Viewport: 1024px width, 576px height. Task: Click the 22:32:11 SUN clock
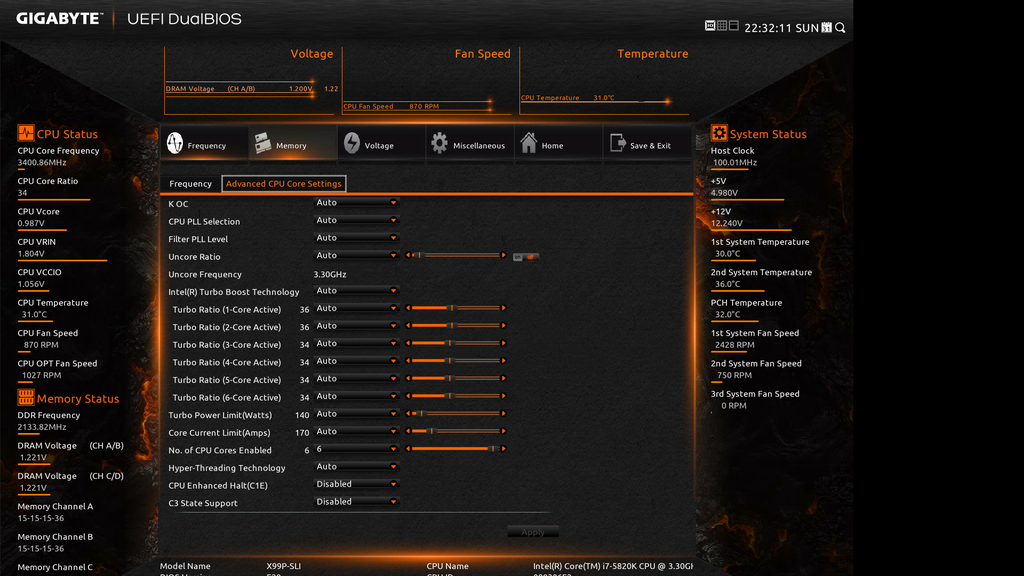point(781,27)
